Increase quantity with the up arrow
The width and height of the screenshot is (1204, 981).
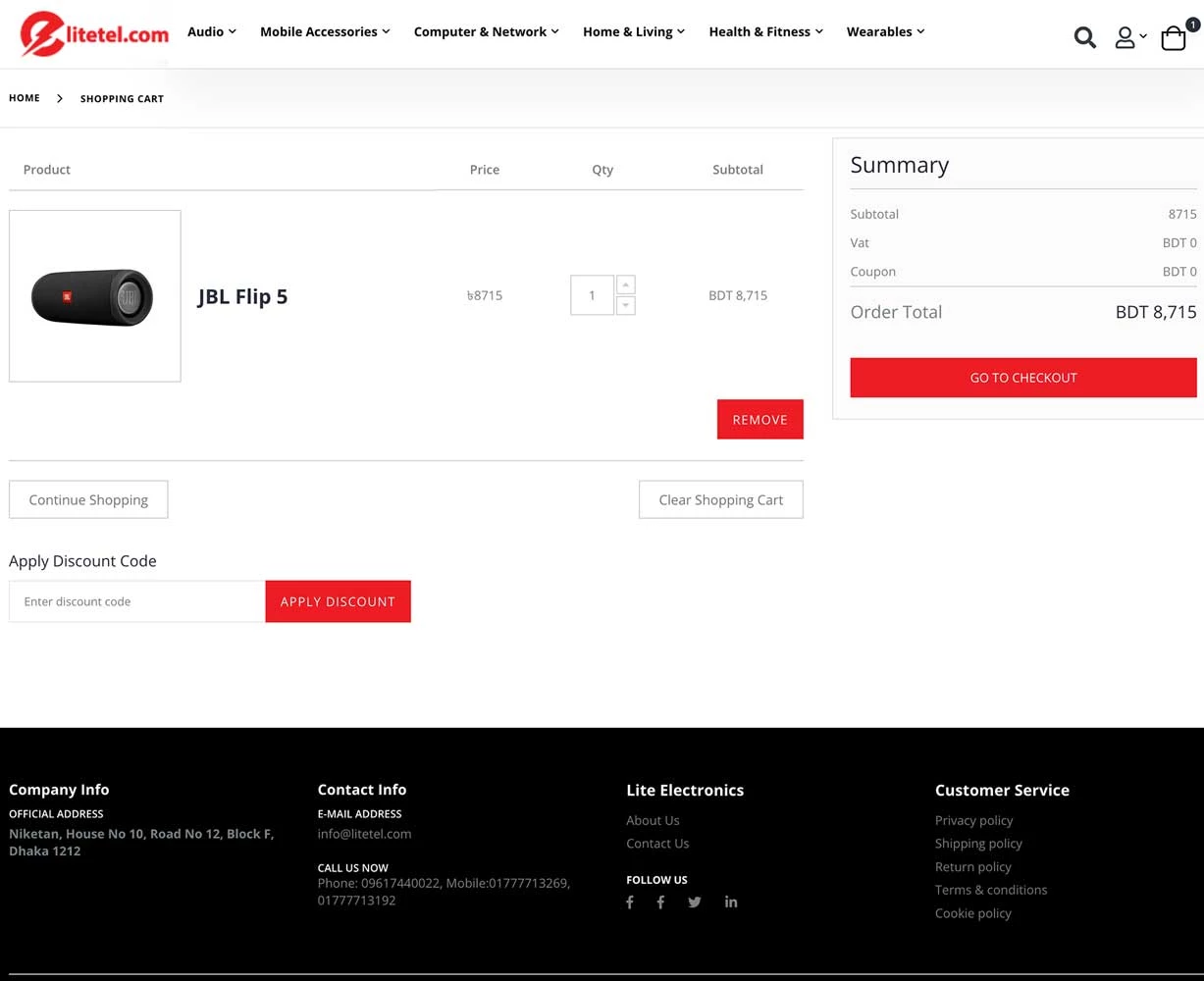coord(625,284)
